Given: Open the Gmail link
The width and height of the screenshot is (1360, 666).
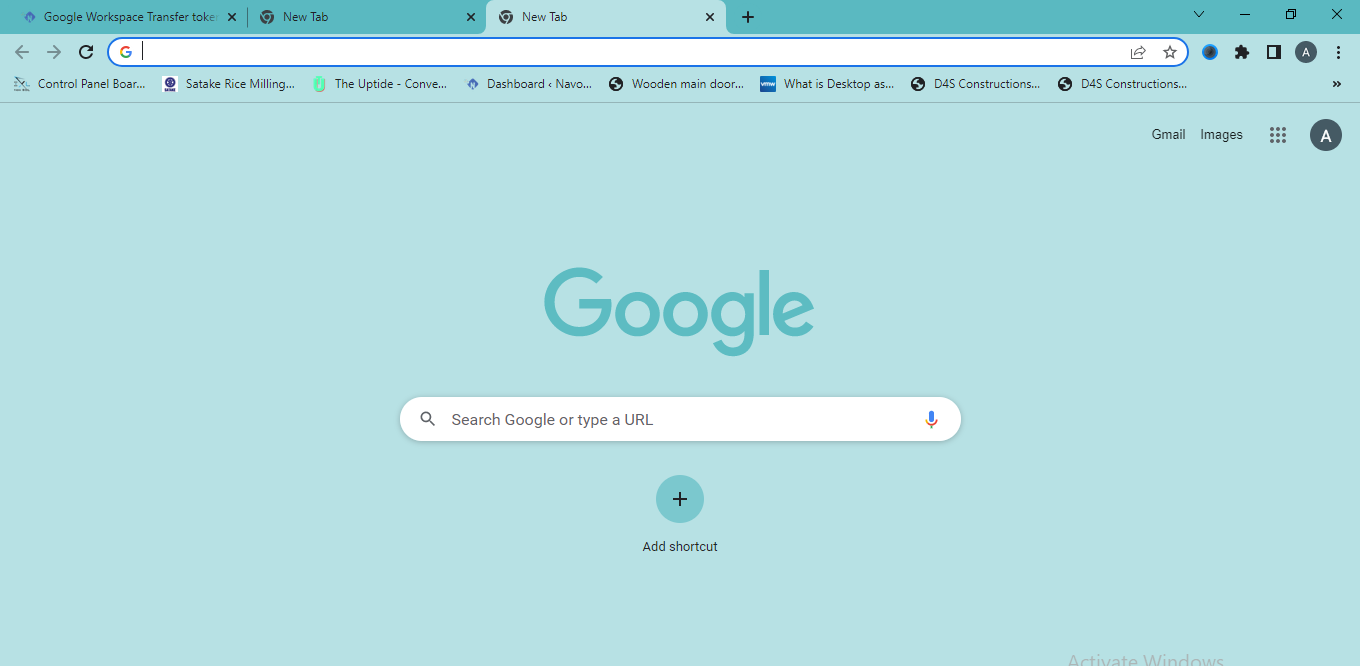Looking at the screenshot, I should pyautogui.click(x=1168, y=134).
